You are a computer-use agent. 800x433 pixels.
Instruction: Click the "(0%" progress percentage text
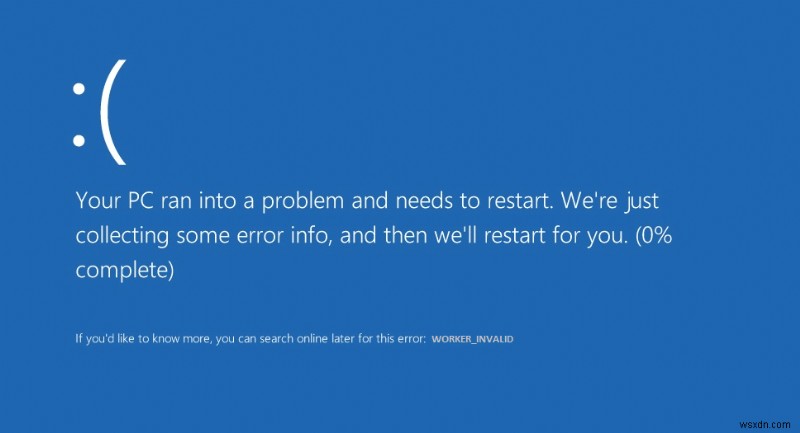click(x=654, y=236)
